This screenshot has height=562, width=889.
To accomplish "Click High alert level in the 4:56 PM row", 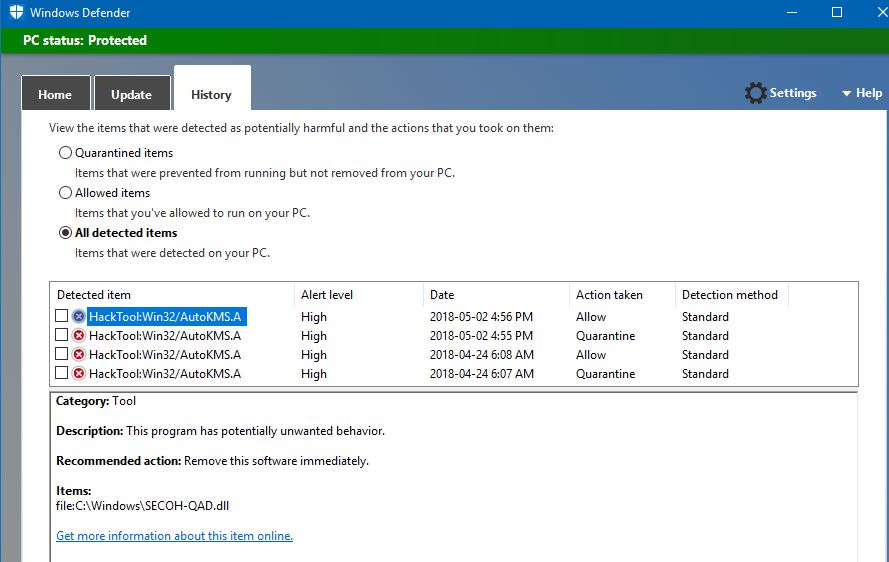I will [314, 316].
